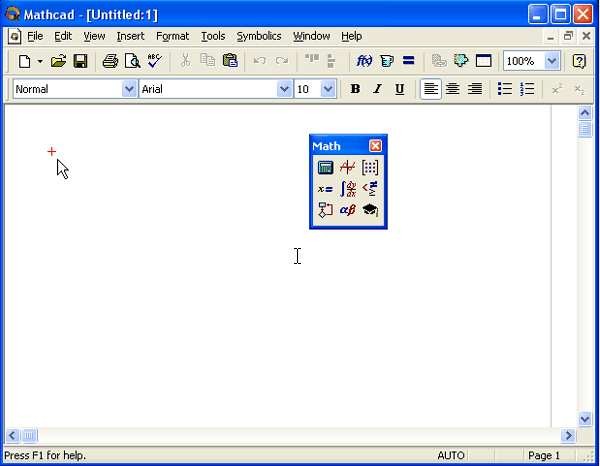Open the View menu
Image resolution: width=600 pixels, height=466 pixels.
click(94, 36)
